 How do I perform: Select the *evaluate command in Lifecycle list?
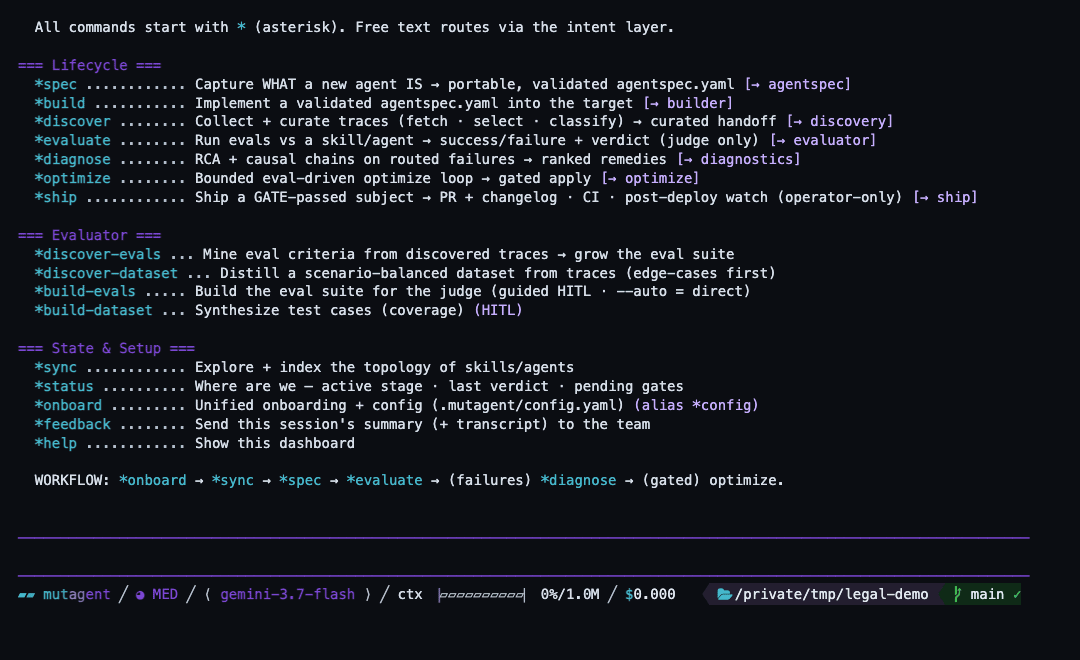coord(72,141)
